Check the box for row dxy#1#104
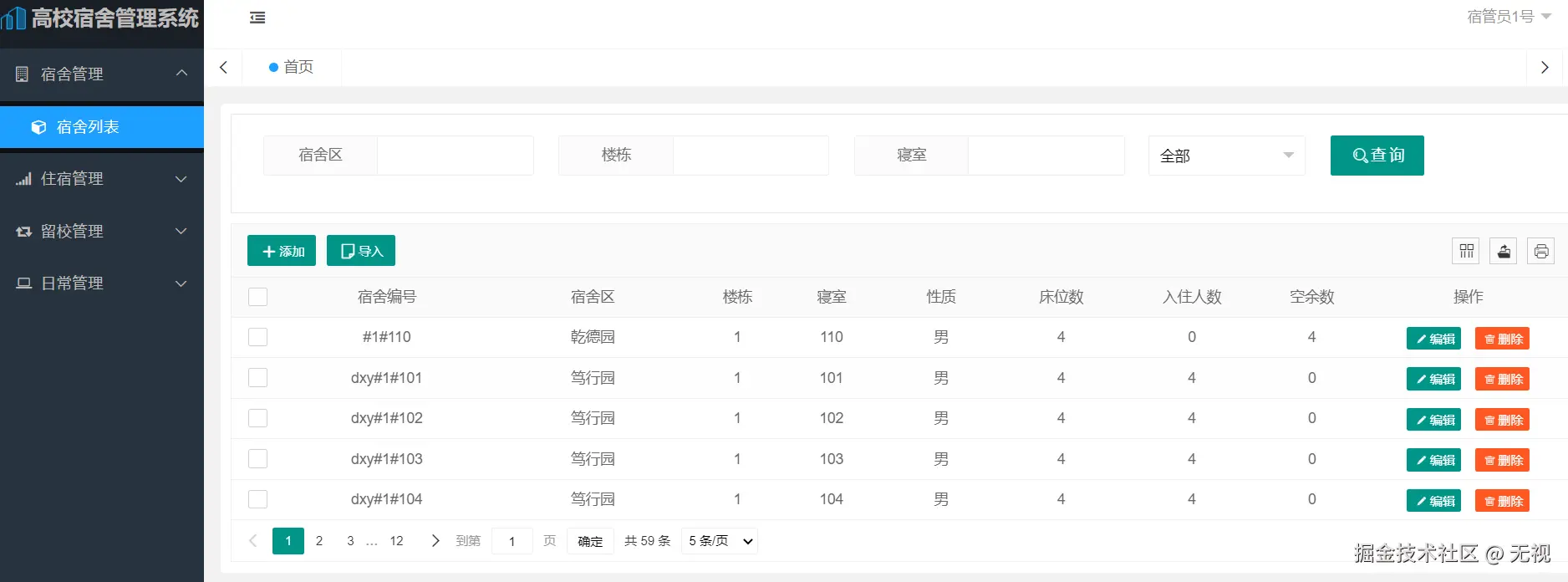1568x582 pixels. coord(258,499)
